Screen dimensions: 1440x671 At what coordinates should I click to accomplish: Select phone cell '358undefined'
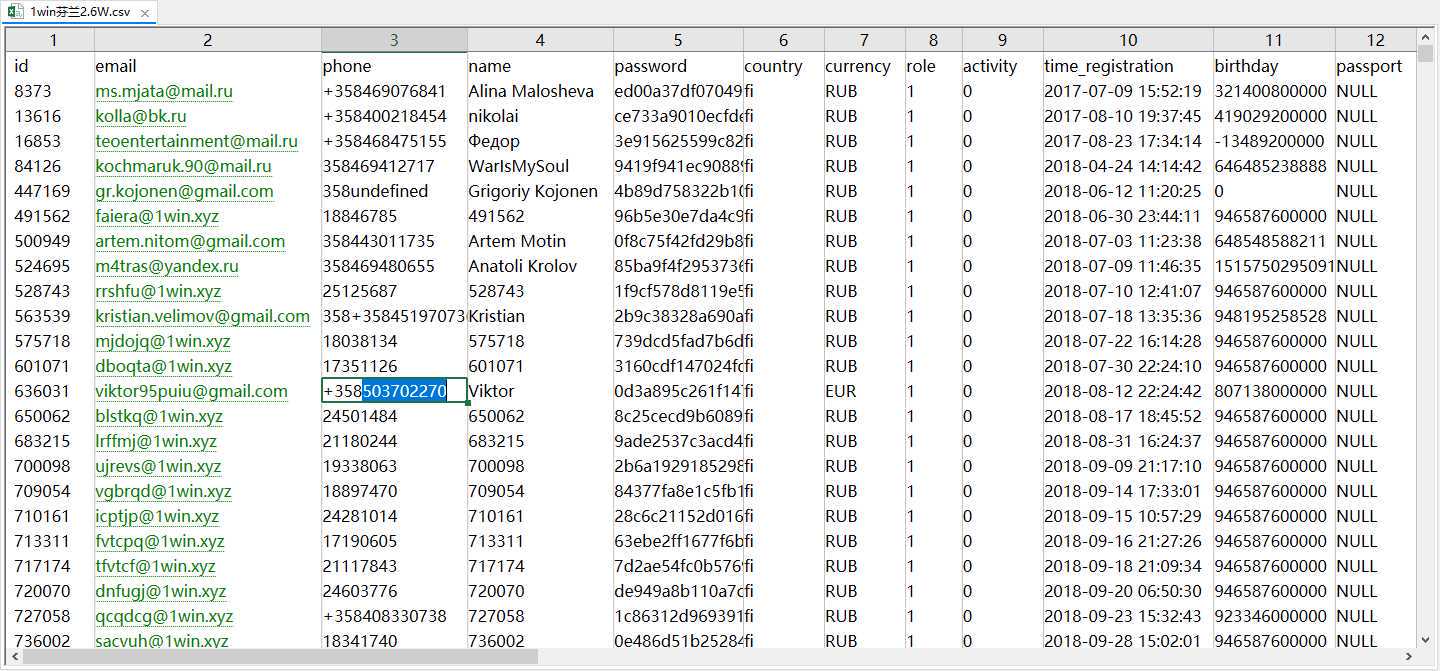tap(394, 191)
